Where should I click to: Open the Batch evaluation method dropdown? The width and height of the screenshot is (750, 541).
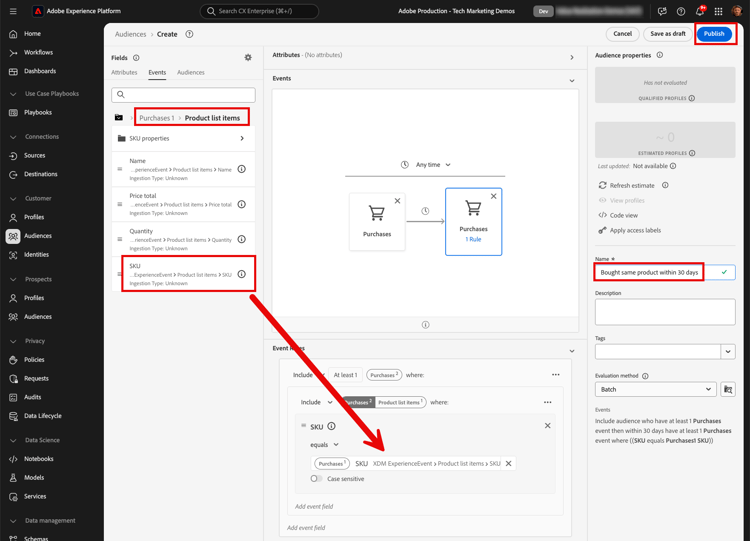(x=655, y=389)
